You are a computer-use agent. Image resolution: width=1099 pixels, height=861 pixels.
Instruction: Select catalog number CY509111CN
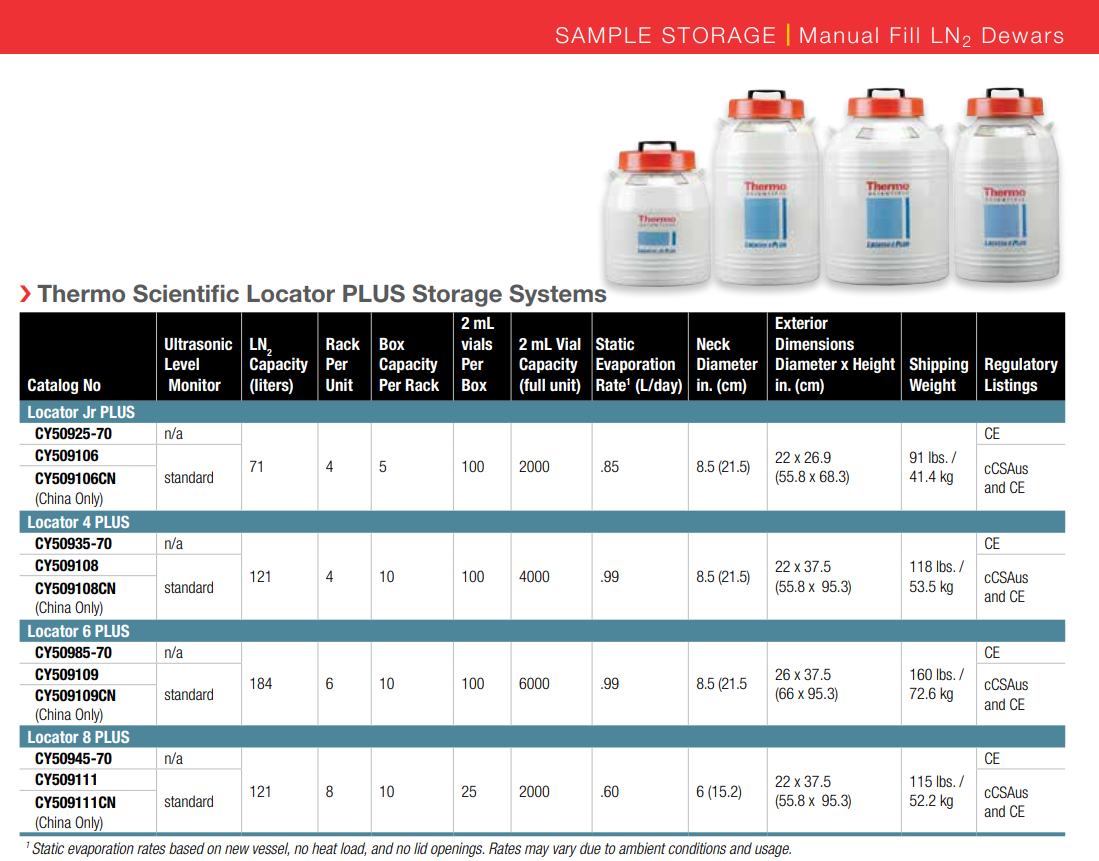pyautogui.click(x=75, y=802)
